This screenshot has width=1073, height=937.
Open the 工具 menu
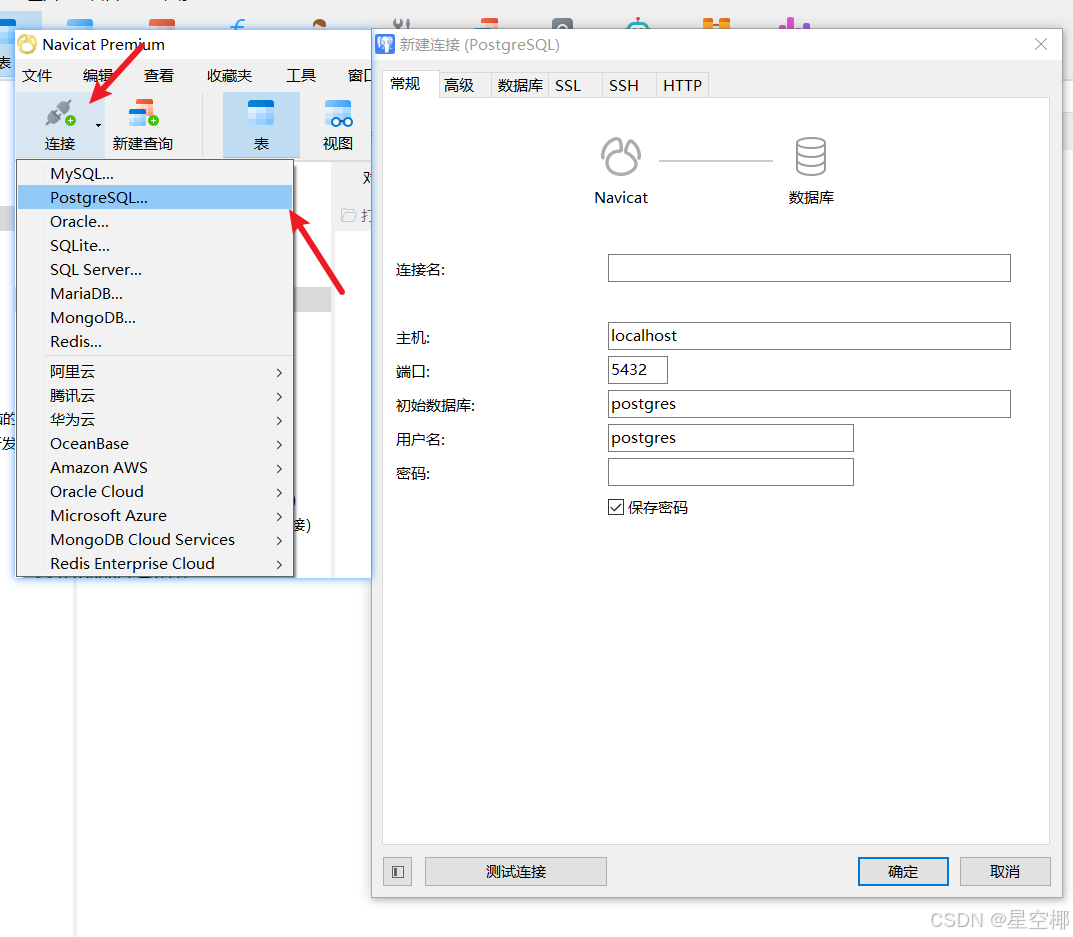(x=301, y=75)
